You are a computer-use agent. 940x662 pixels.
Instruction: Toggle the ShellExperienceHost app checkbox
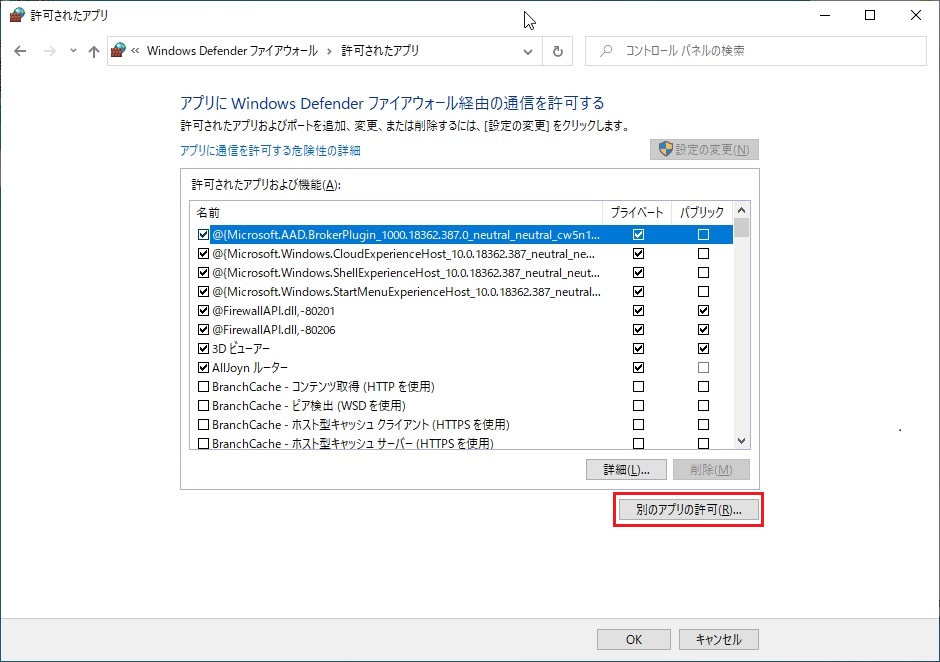tap(203, 273)
